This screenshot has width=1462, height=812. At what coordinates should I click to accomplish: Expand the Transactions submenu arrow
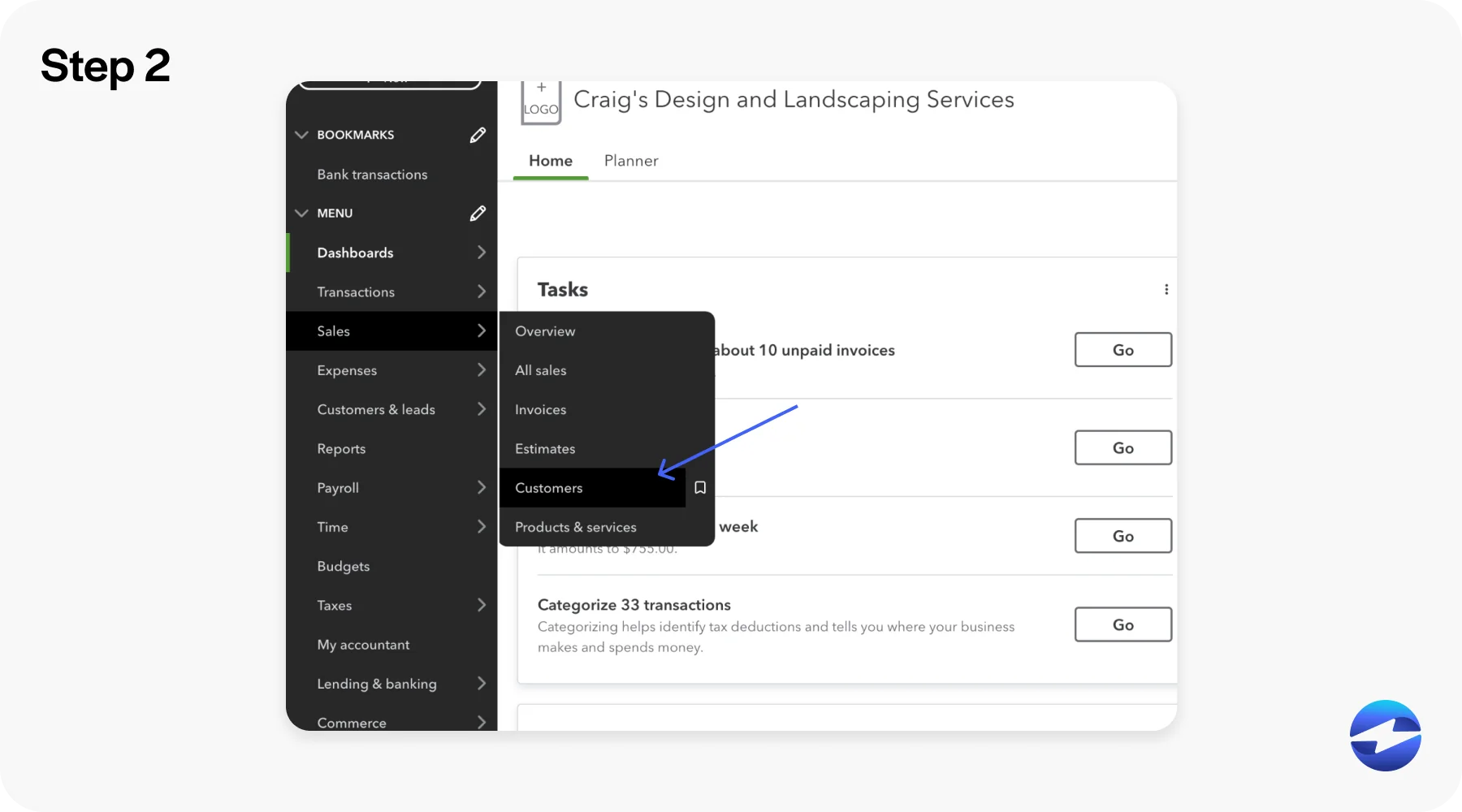482,292
